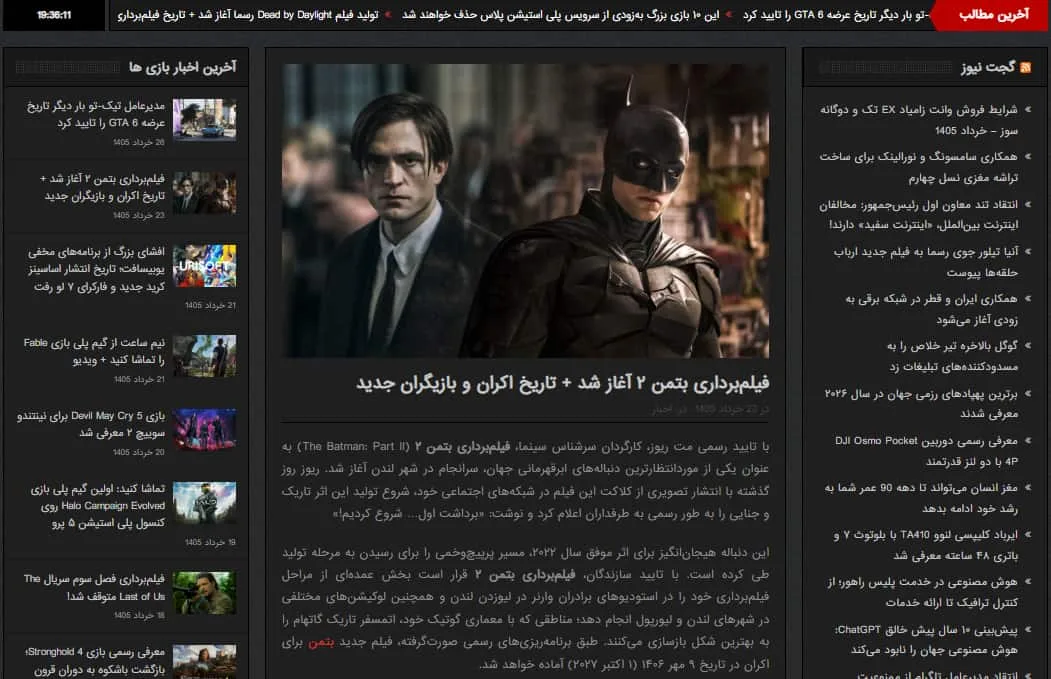
Task: Open sidebar title about Devil May Cry 5 Switch 2
Action: tap(90, 424)
